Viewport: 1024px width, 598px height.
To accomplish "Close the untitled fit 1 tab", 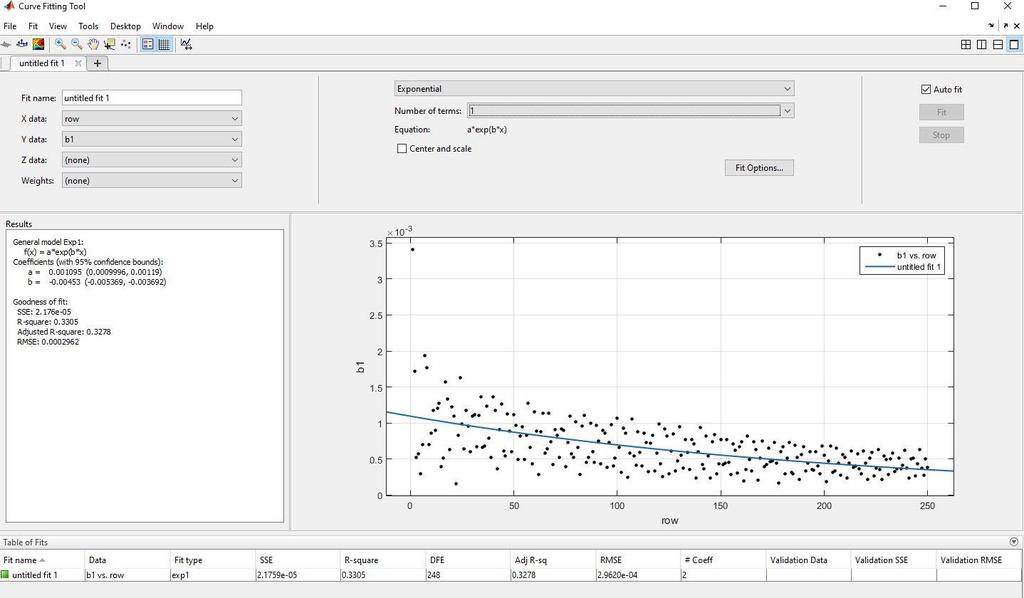I will [x=78, y=63].
